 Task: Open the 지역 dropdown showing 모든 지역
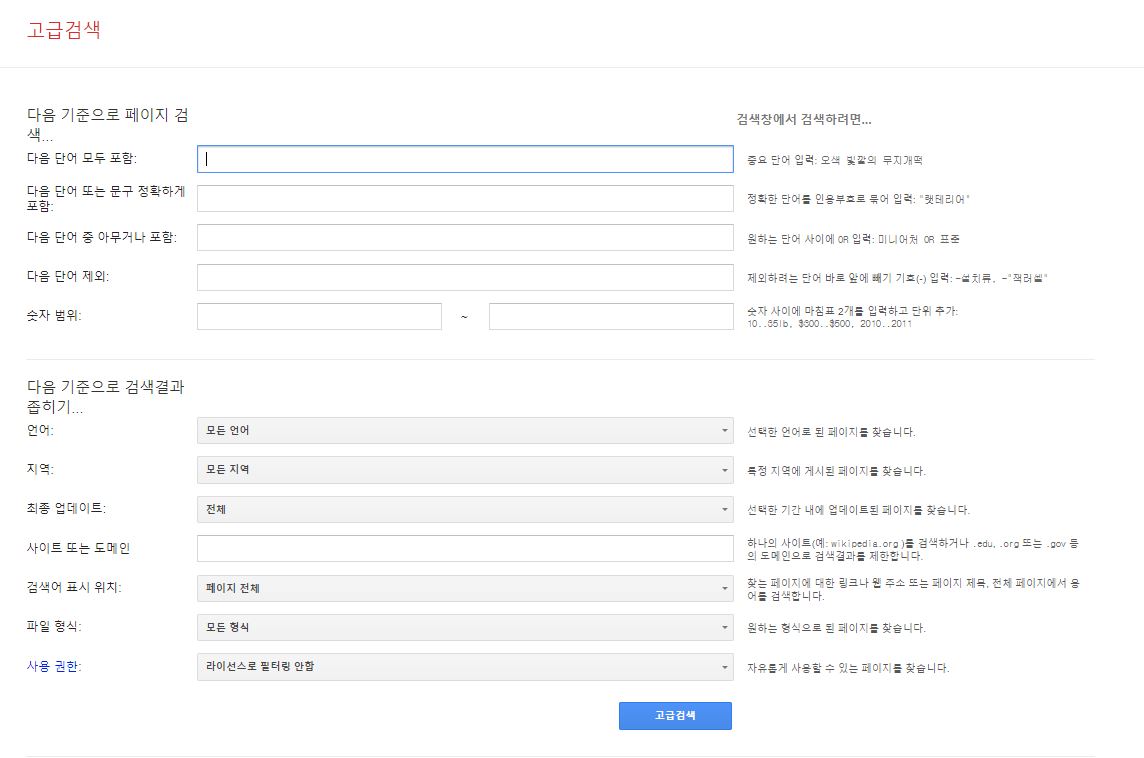click(x=465, y=469)
